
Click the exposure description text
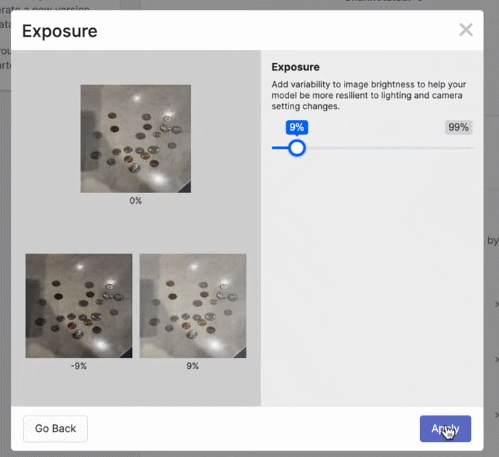[369, 95]
